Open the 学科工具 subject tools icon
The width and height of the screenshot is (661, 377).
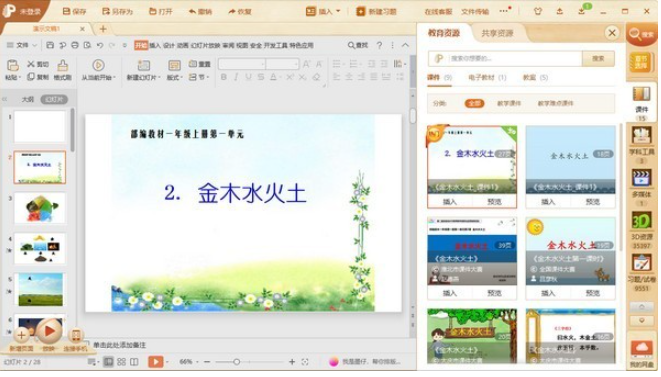click(641, 136)
